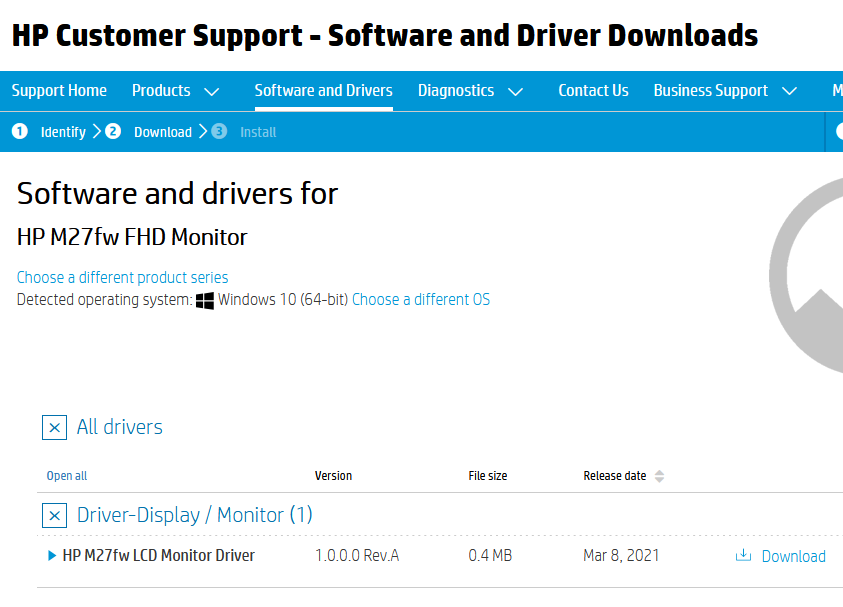Open the Contact Us page
This screenshot has width=843, height=607.
click(x=593, y=91)
